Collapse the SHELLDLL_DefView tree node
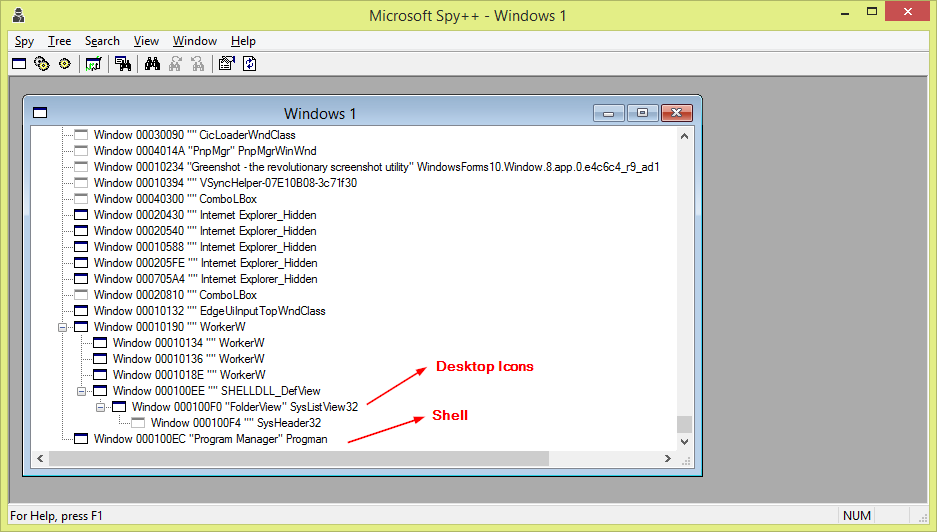 (81, 391)
